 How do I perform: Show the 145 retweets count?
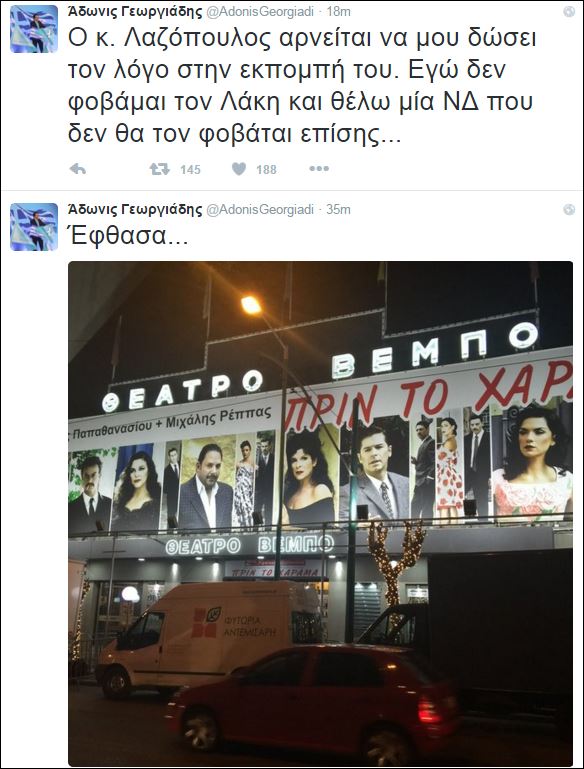click(190, 170)
